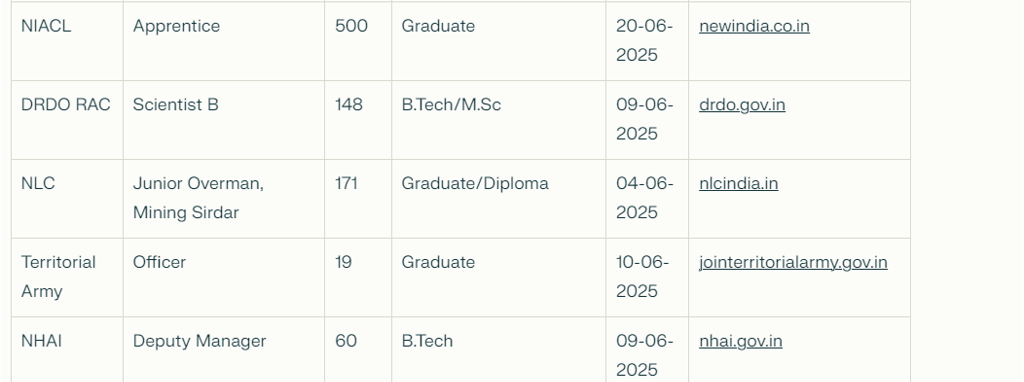Click the NHAI organization cell
1024x382 pixels.
pos(67,350)
